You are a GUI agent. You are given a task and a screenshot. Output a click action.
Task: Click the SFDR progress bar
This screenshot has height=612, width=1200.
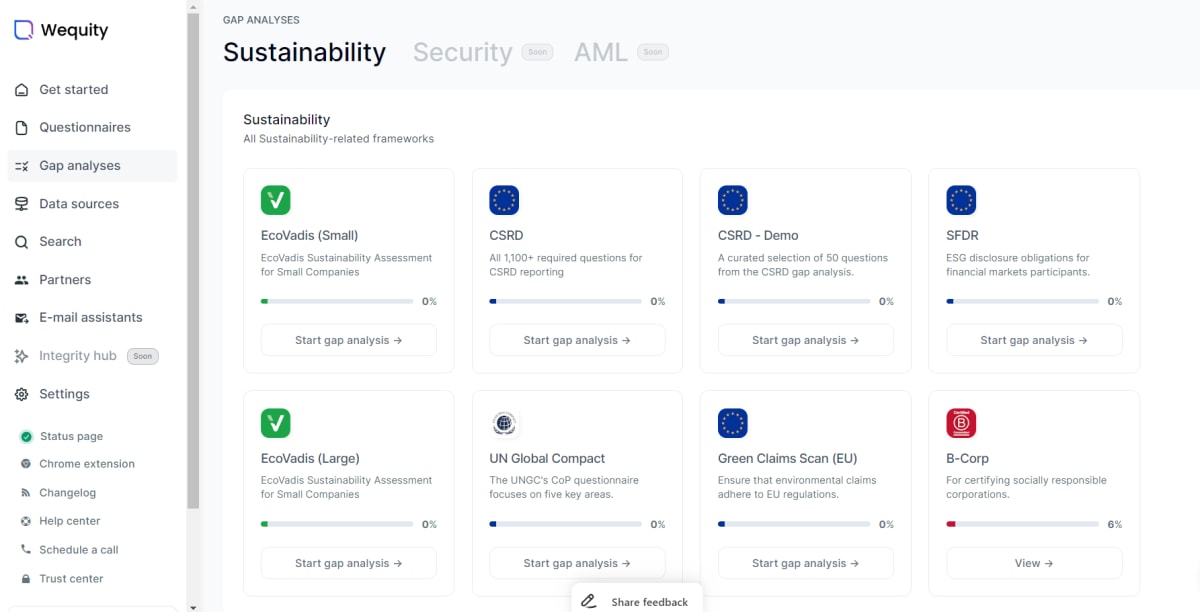(x=1022, y=301)
